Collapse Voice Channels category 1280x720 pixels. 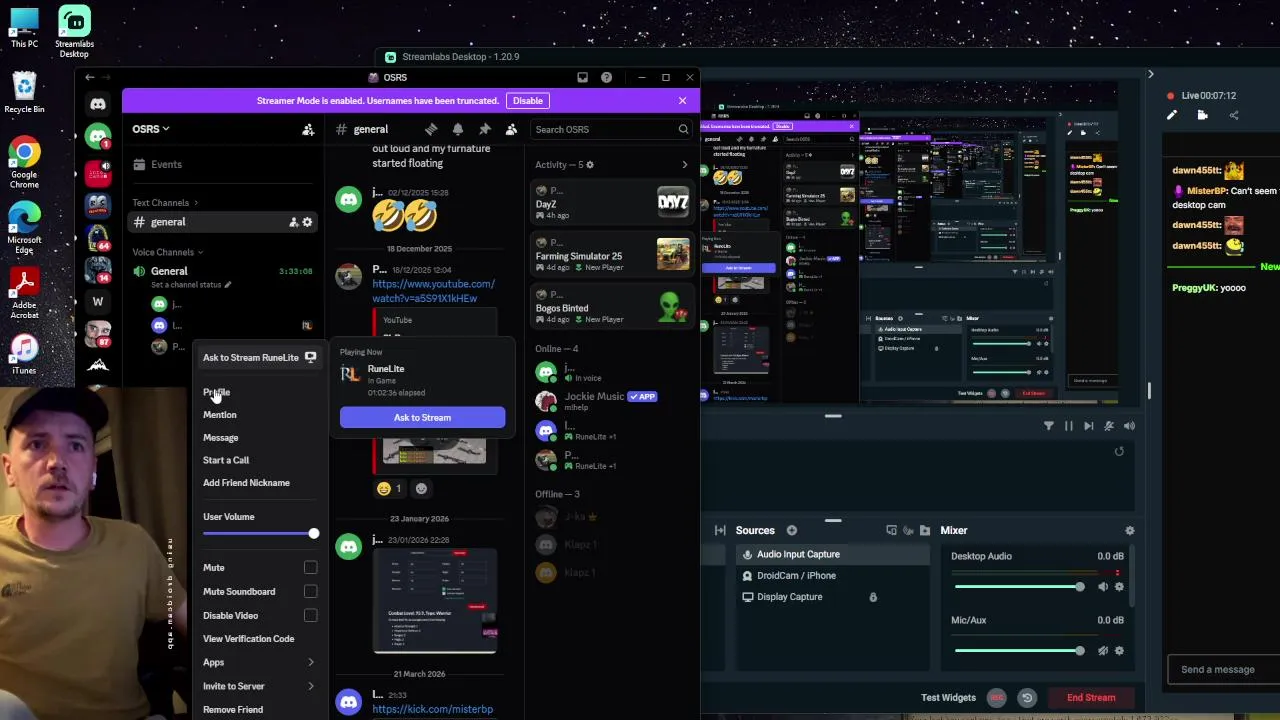tap(168, 252)
